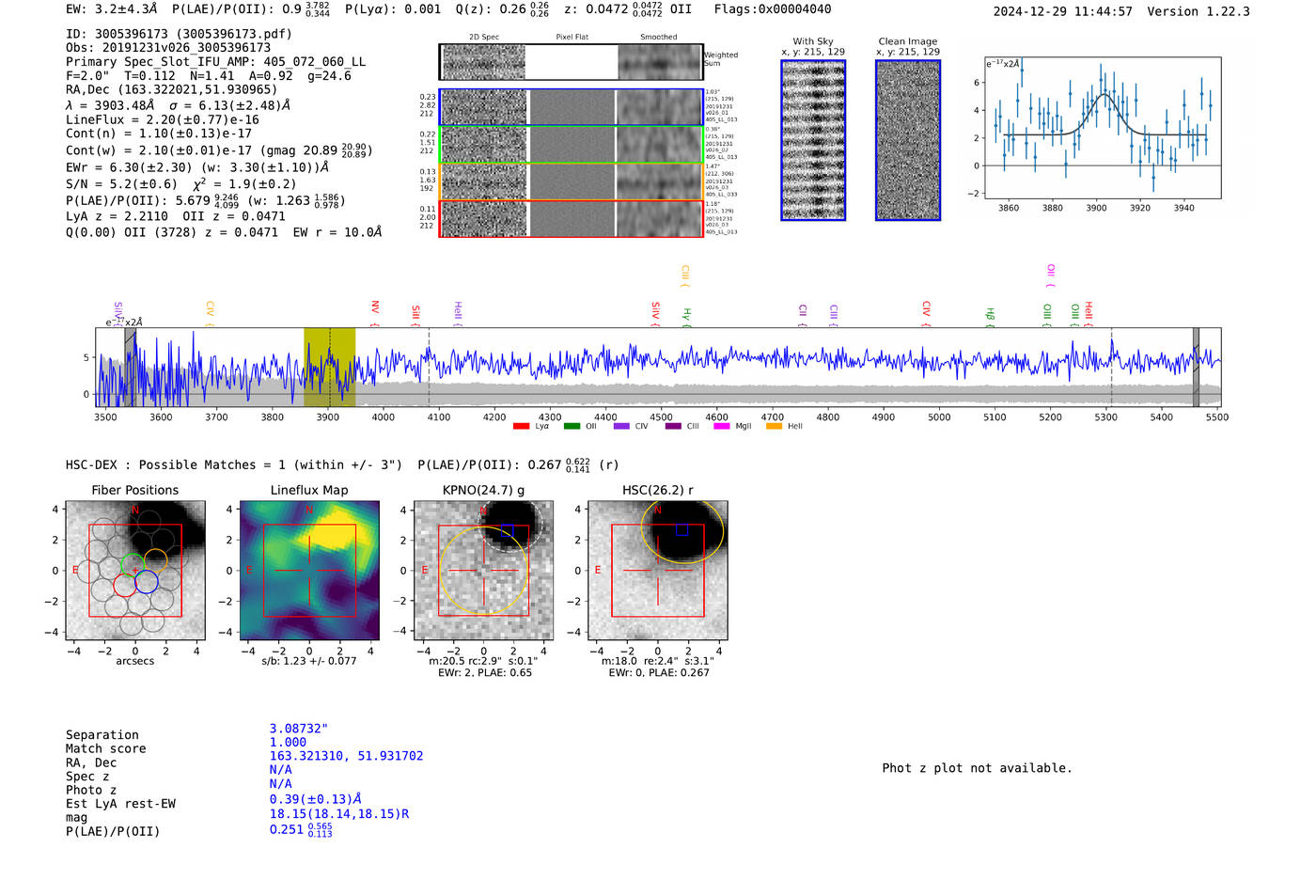Click the coordinates '163.321310, 51.931702'
Viewport: 1316px width, 896px height.
346,756
